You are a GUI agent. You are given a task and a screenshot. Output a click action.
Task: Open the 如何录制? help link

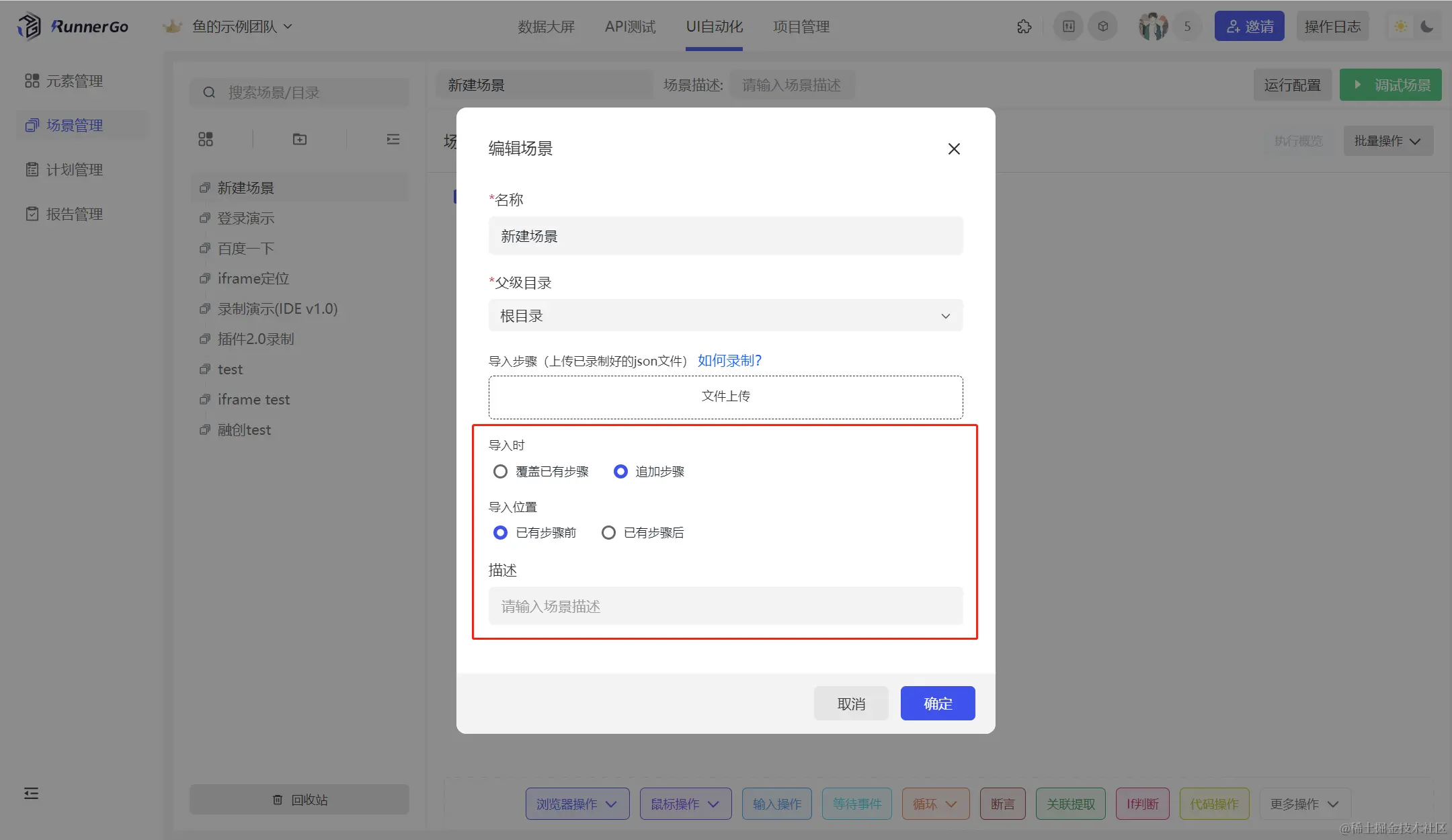coord(729,361)
